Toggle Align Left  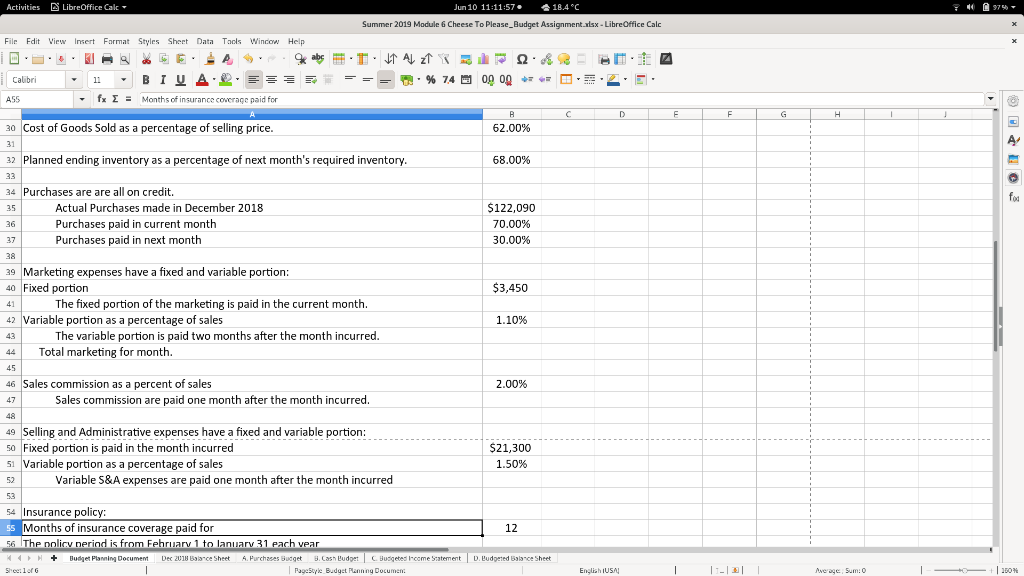(253, 80)
